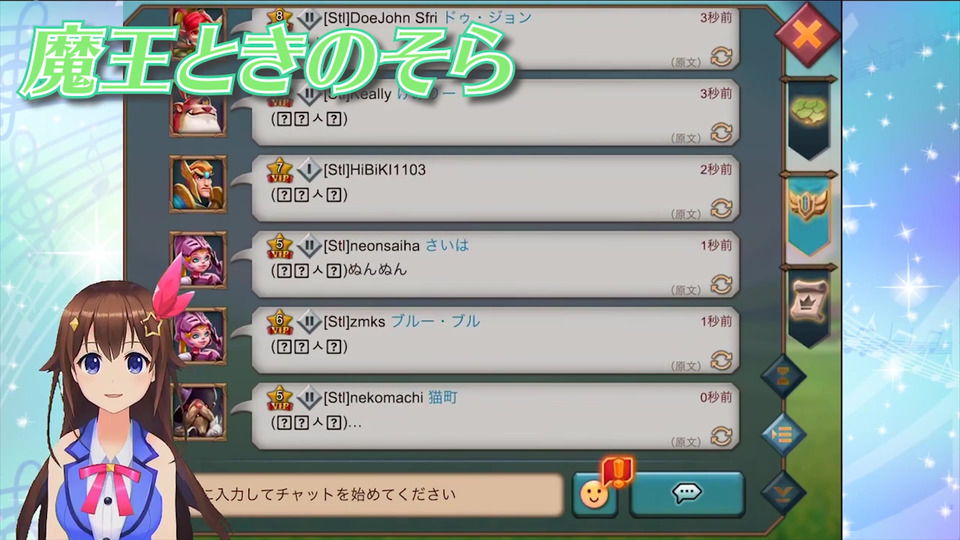Click the speech bubble send button
Viewport: 960px width, 540px height.
(x=687, y=493)
